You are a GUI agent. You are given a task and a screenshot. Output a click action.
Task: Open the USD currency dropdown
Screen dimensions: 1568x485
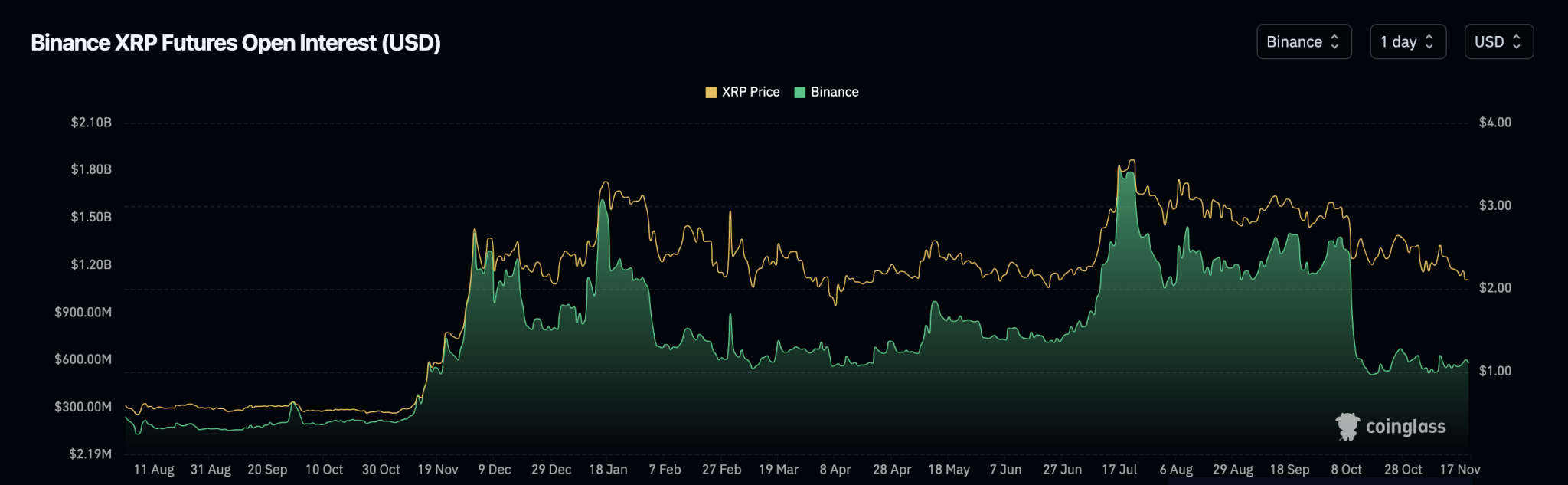coord(1498,42)
